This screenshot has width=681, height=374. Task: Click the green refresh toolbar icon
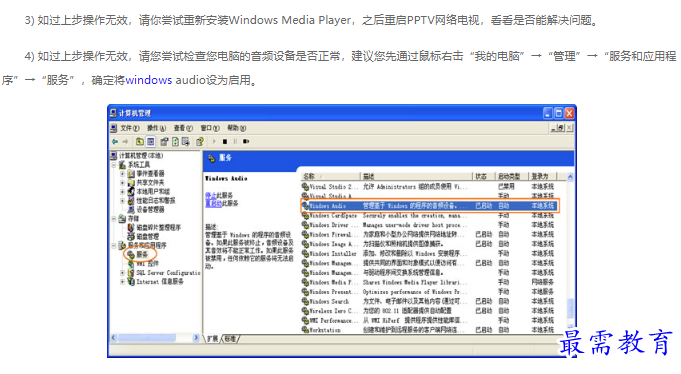[x=175, y=142]
